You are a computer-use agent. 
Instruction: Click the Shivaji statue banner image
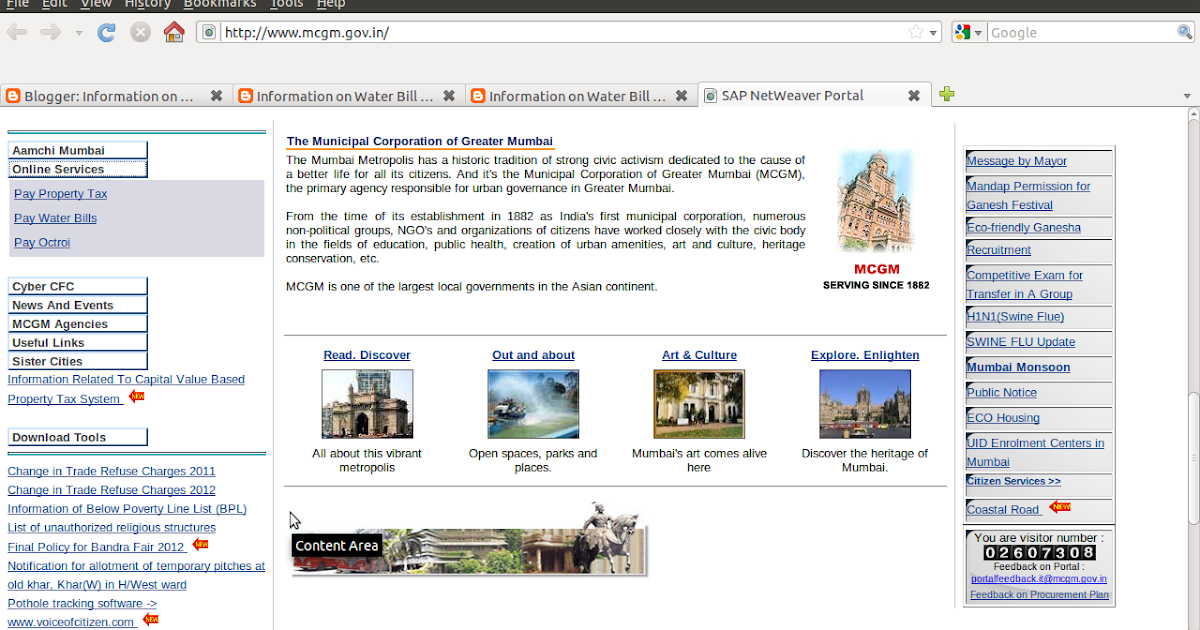[x=468, y=540]
